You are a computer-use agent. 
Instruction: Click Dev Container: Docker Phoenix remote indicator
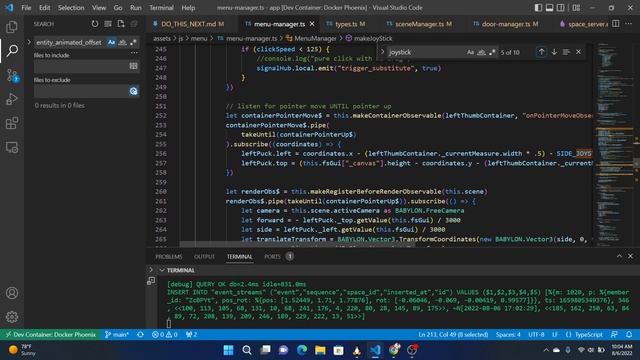50,335
